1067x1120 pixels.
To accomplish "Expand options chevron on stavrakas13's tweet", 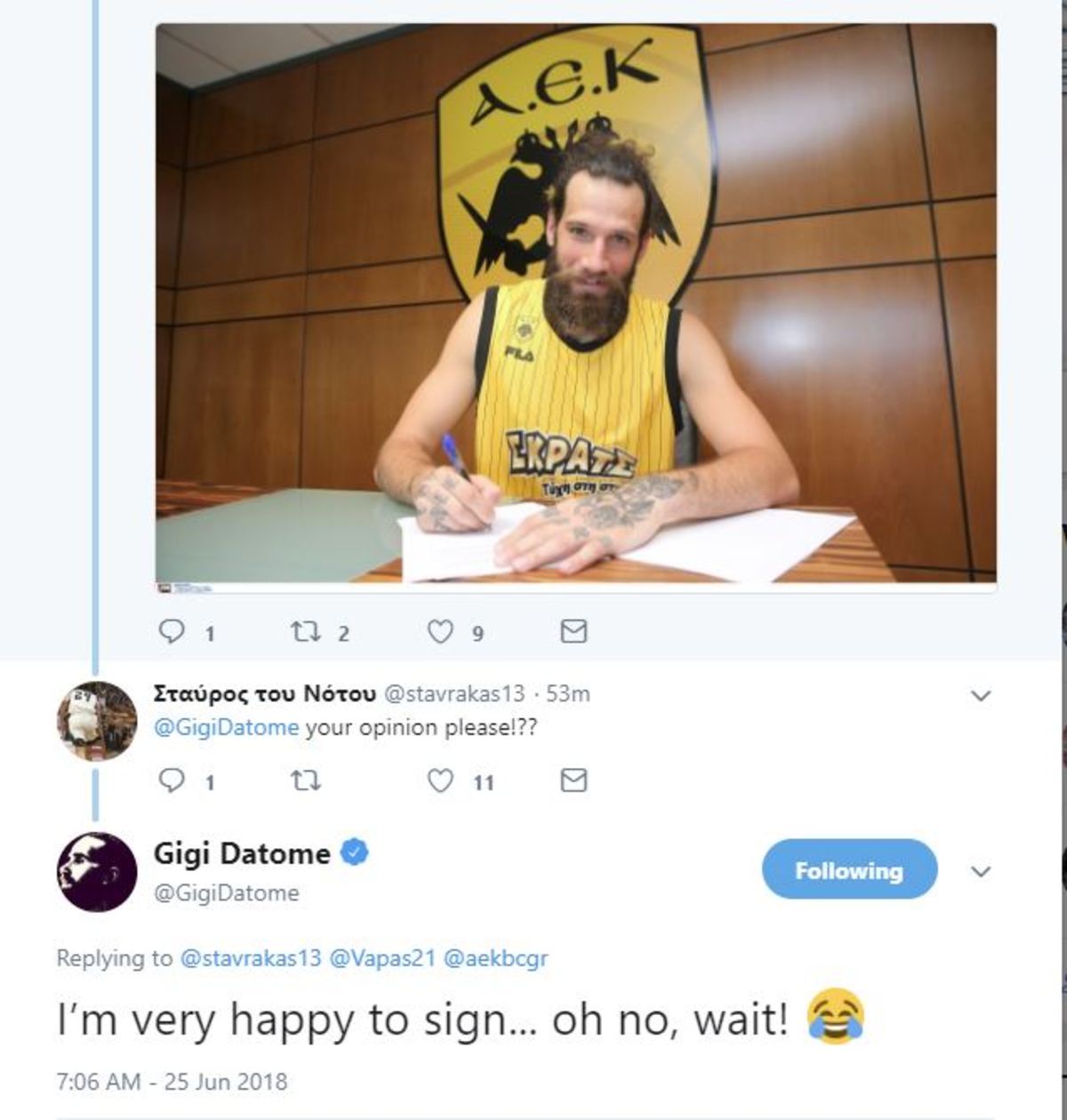I will (x=981, y=695).
